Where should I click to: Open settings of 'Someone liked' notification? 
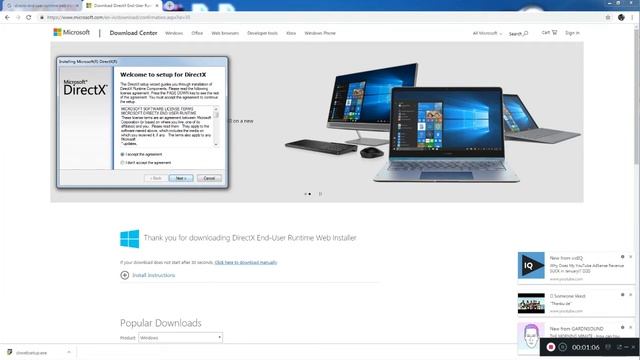622,294
